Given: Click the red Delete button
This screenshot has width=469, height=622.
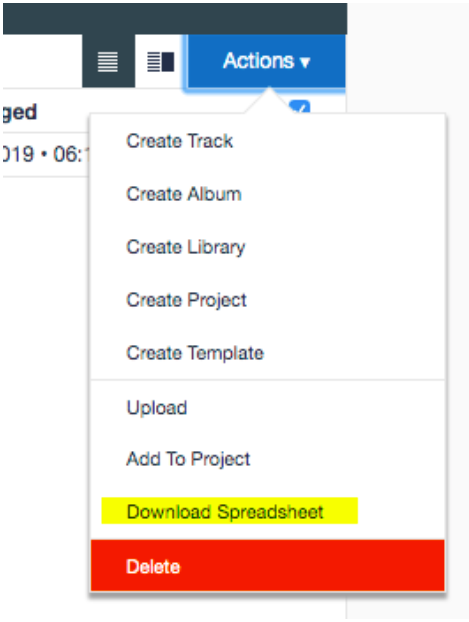Looking at the screenshot, I should tap(267, 565).
